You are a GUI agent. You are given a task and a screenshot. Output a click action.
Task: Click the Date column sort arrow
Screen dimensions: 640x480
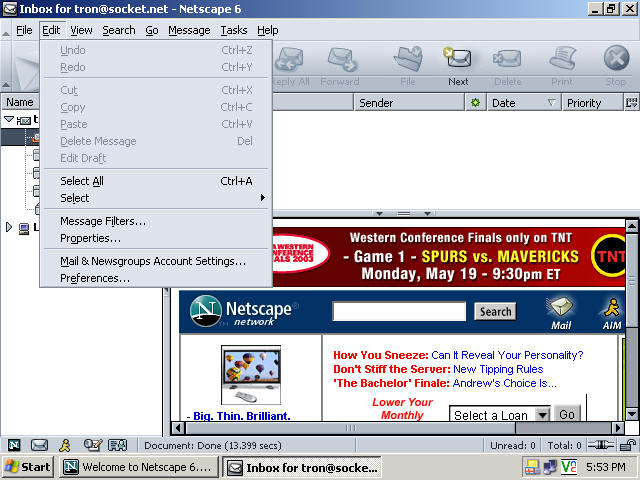coord(551,102)
